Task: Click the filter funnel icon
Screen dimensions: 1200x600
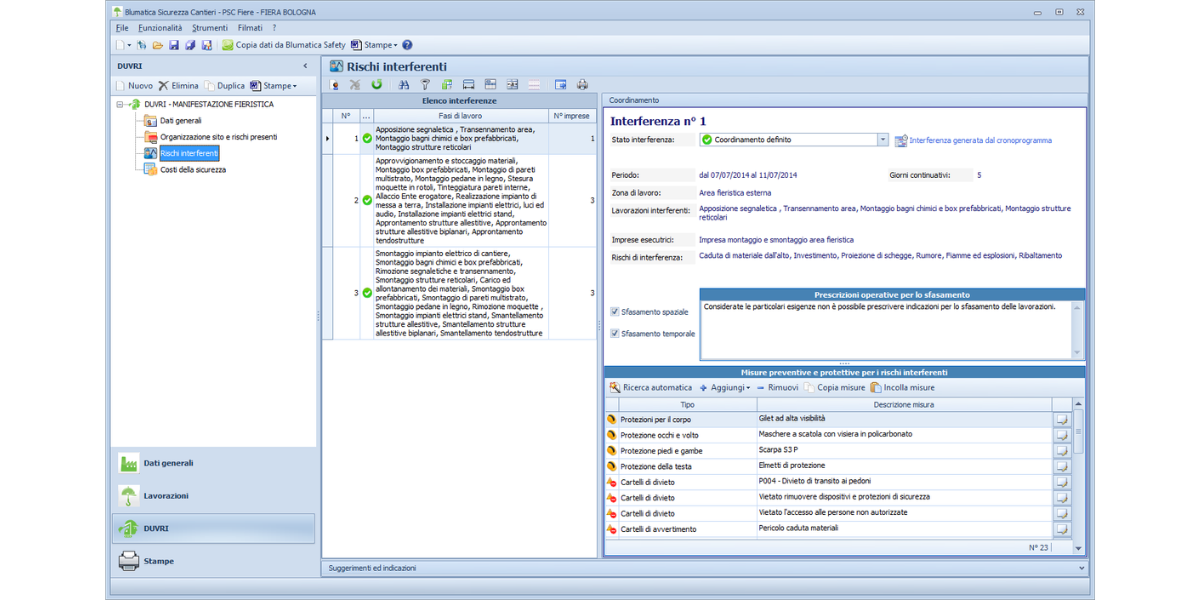Action: click(x=425, y=85)
